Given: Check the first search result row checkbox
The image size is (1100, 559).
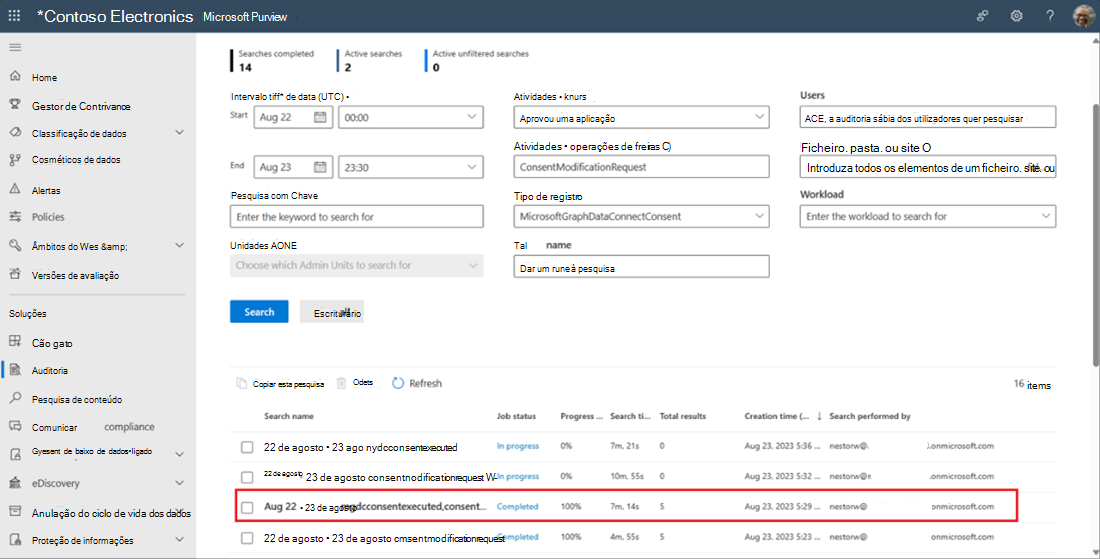Looking at the screenshot, I should 247,447.
